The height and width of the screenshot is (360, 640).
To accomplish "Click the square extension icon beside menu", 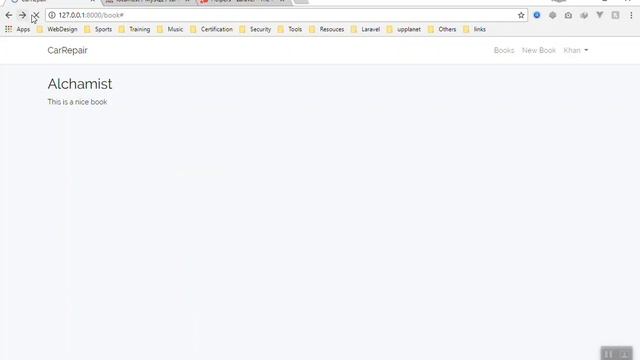I will 615,15.
